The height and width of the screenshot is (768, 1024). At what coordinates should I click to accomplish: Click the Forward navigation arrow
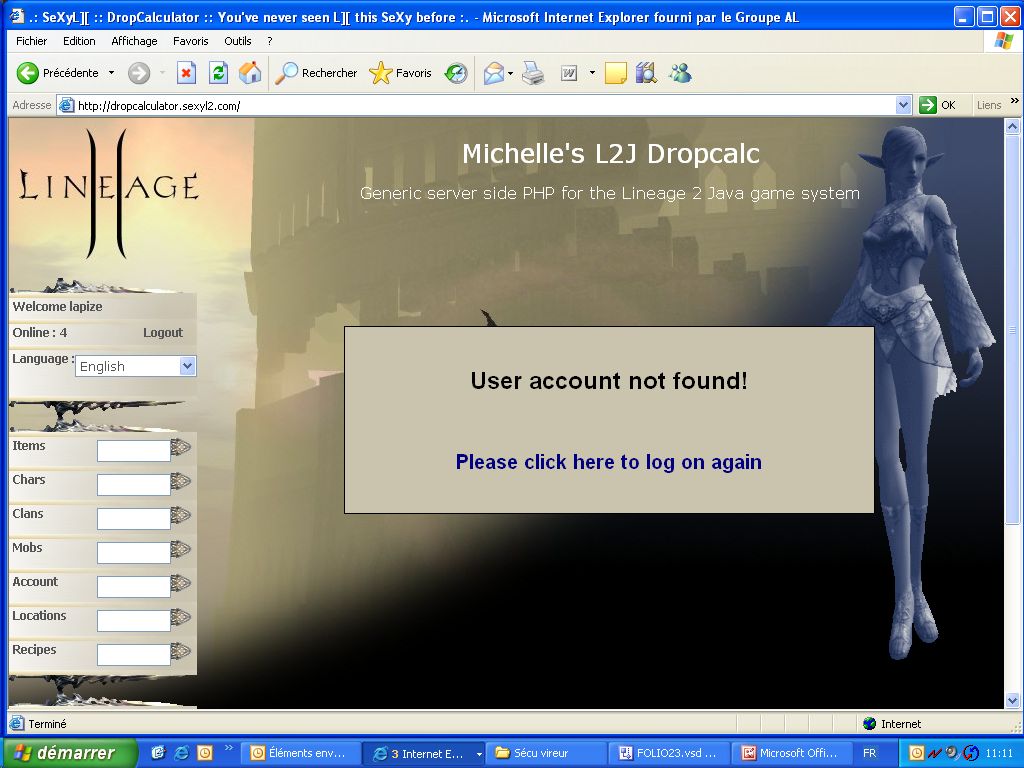click(x=138, y=73)
